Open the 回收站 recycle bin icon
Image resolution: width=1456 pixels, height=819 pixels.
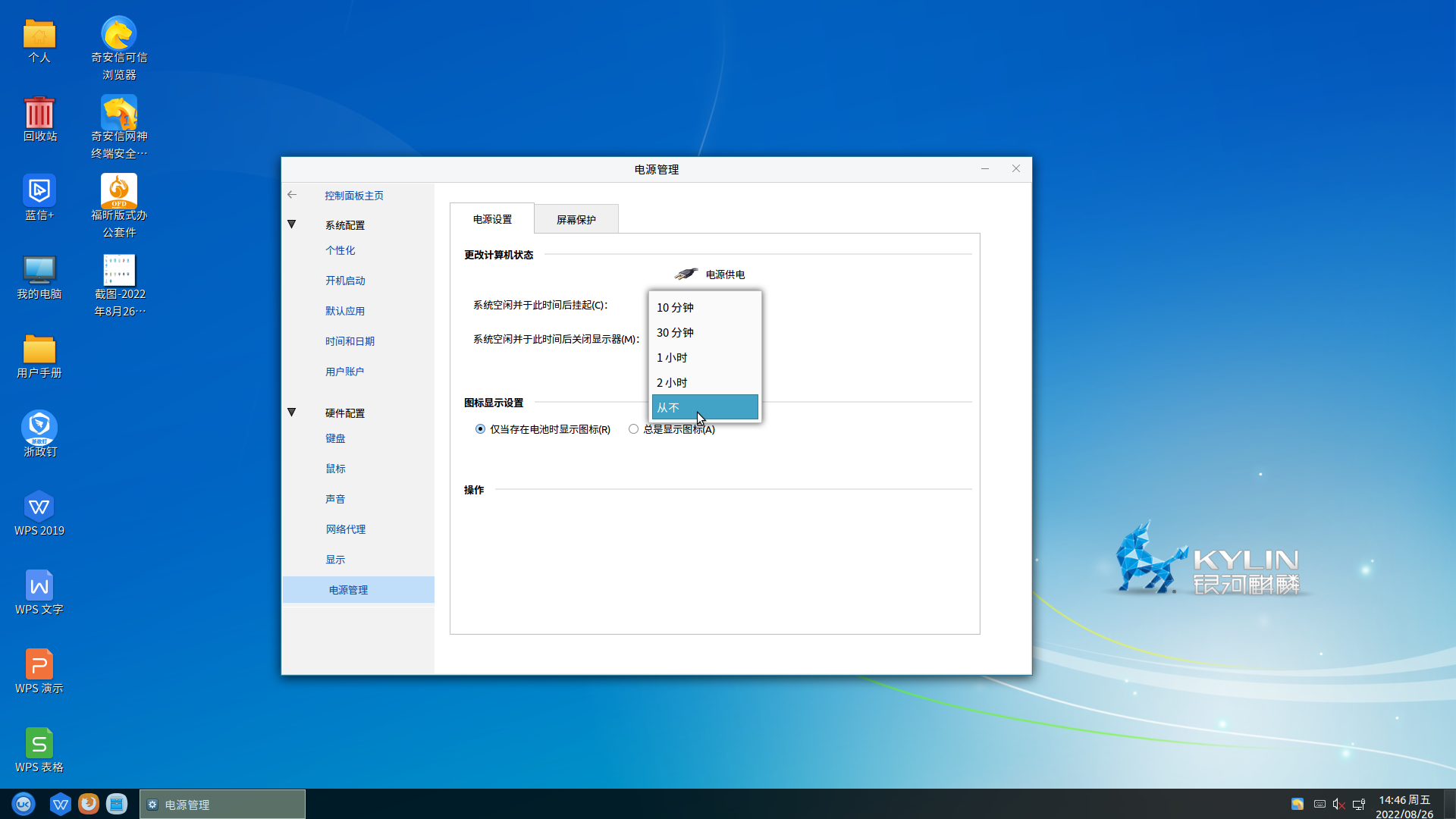click(x=39, y=113)
